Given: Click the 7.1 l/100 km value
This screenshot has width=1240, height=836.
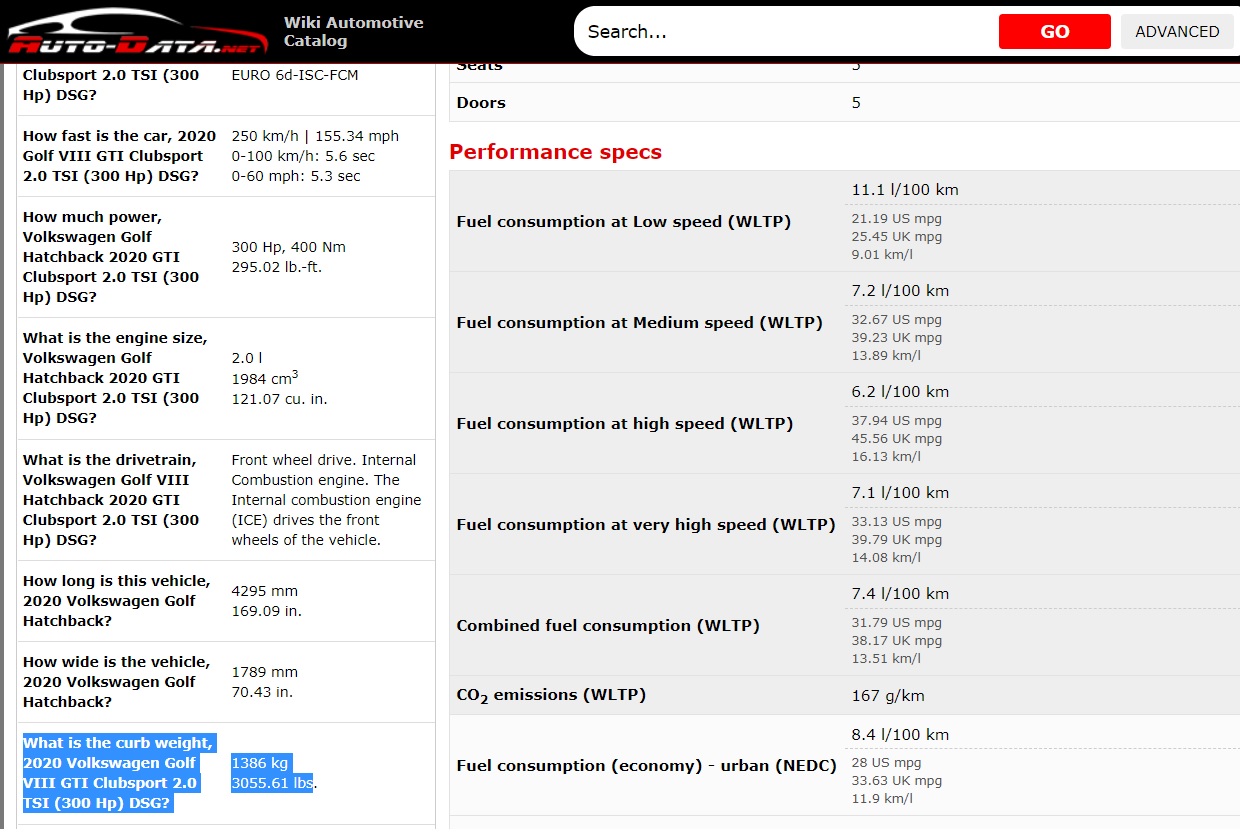Looking at the screenshot, I should 900,493.
